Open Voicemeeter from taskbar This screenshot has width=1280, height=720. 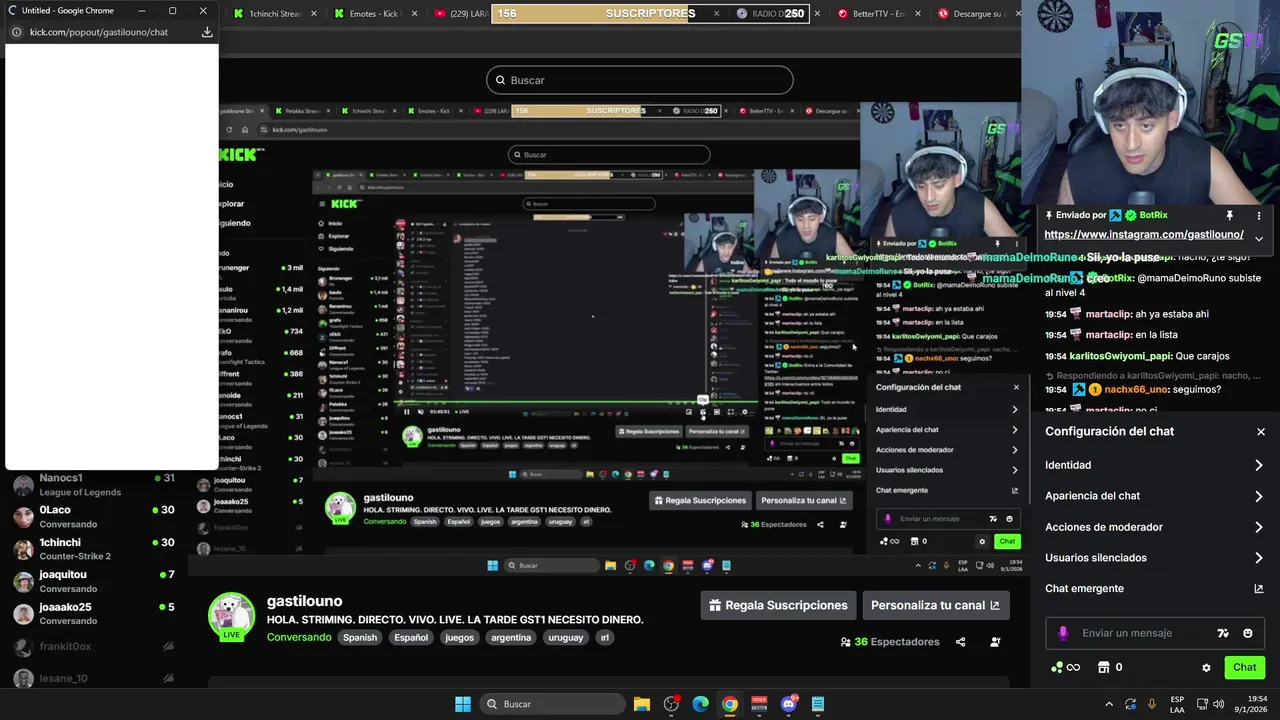click(x=759, y=704)
